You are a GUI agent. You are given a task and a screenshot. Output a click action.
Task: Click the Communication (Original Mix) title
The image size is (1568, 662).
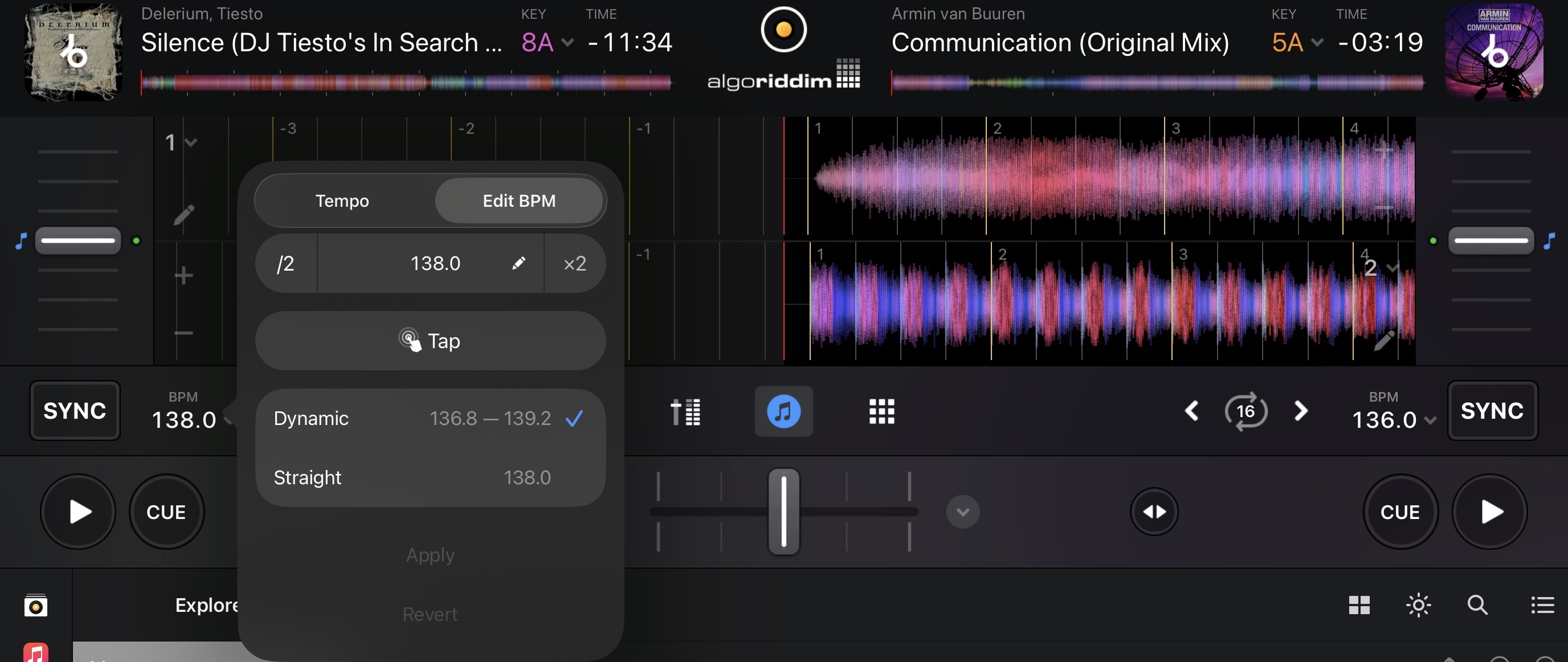click(1060, 43)
